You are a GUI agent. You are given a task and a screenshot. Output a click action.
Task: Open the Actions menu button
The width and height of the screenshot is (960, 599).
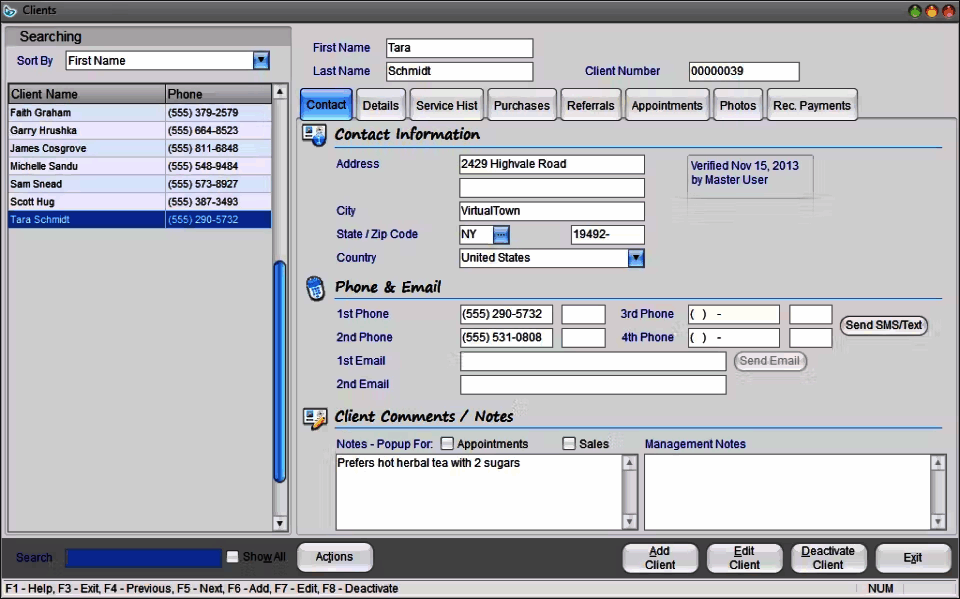334,557
